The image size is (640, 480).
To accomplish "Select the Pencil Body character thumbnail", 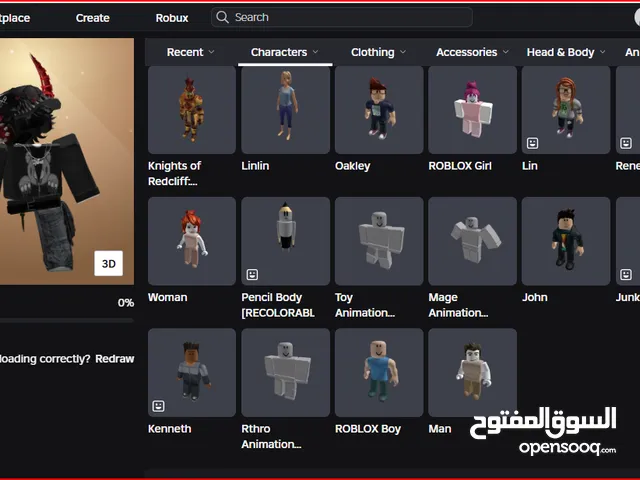I will click(286, 241).
